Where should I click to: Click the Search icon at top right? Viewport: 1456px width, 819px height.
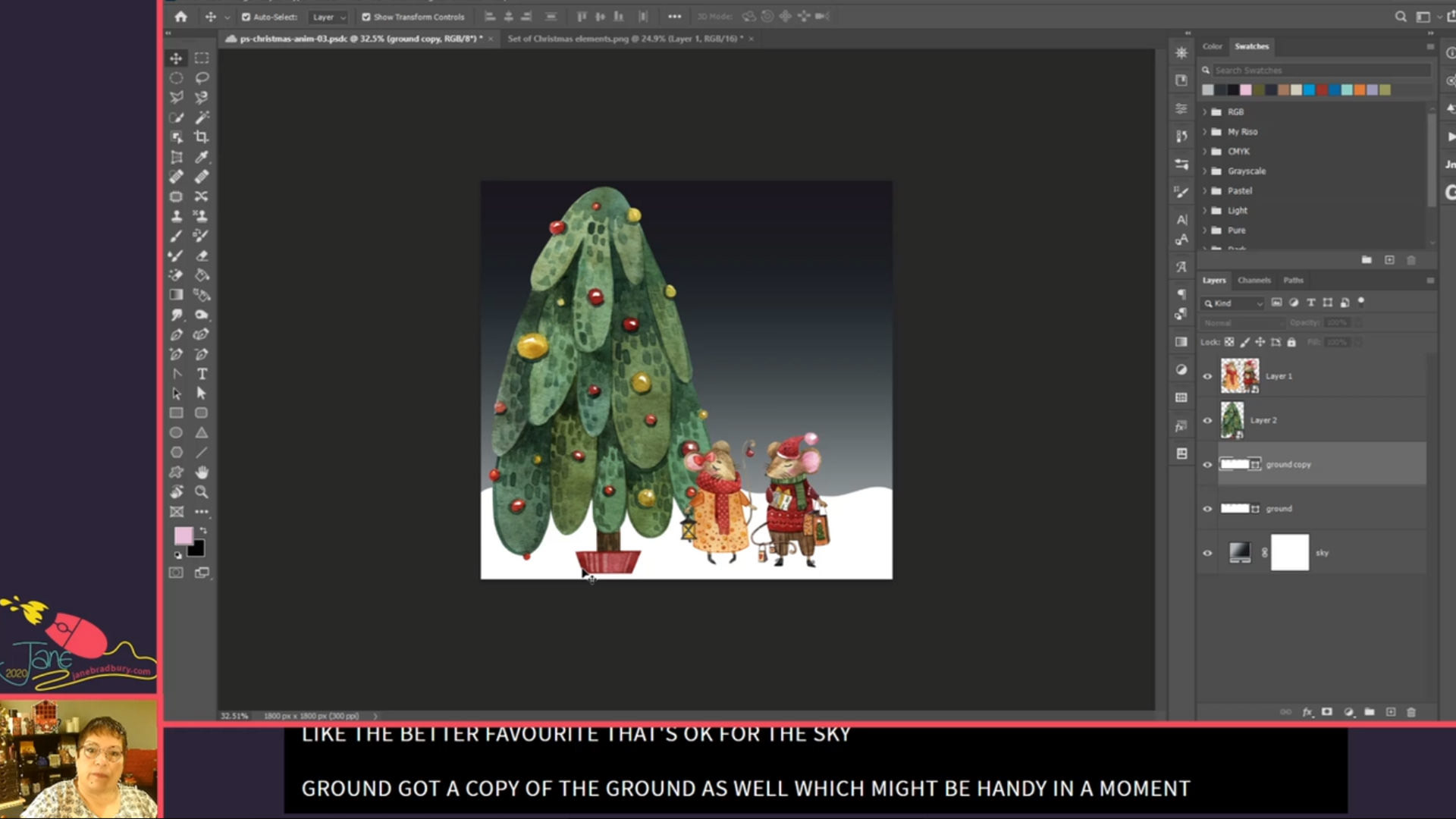(1401, 17)
